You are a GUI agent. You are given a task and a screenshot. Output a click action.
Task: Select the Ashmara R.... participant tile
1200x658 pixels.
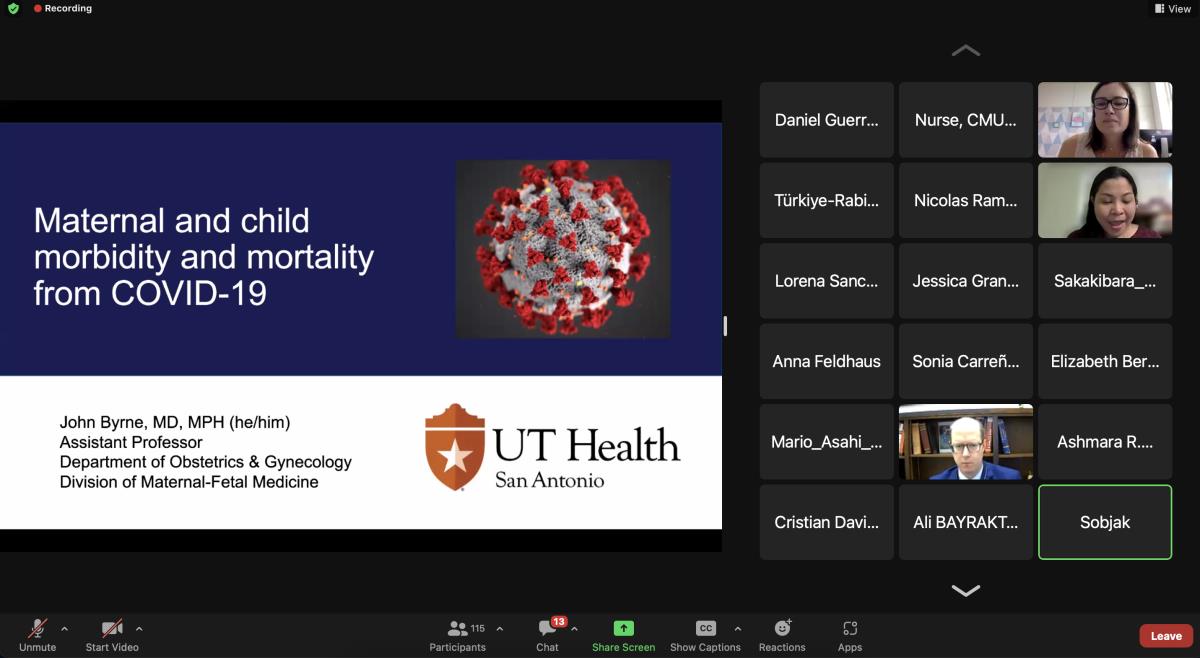click(x=1105, y=442)
